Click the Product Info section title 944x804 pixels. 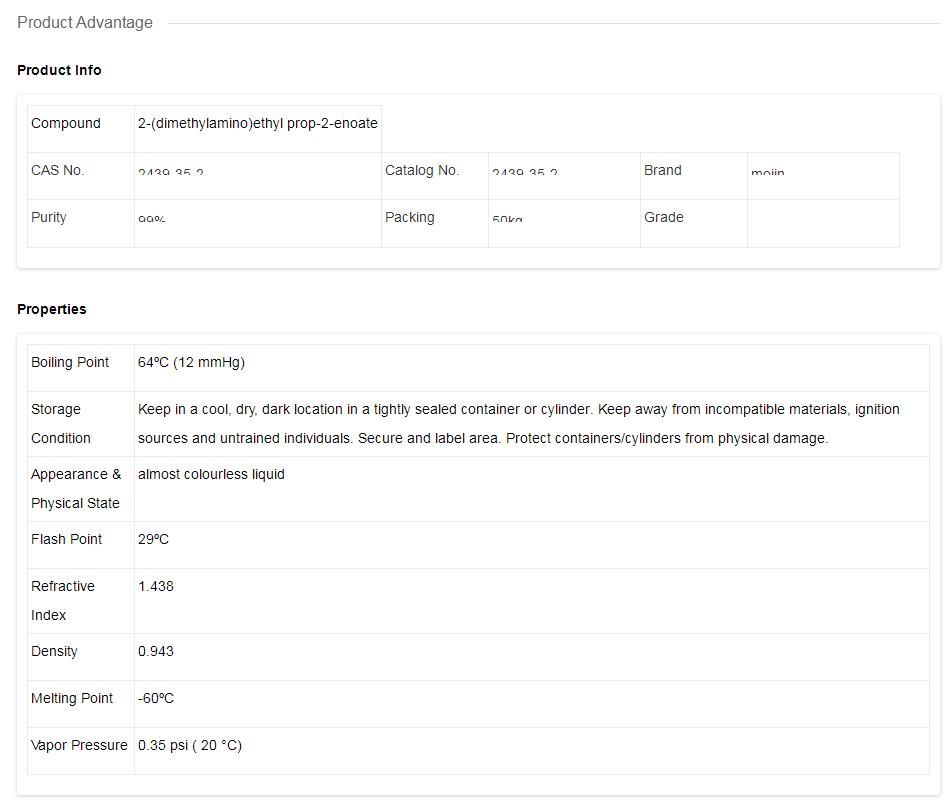[x=59, y=70]
